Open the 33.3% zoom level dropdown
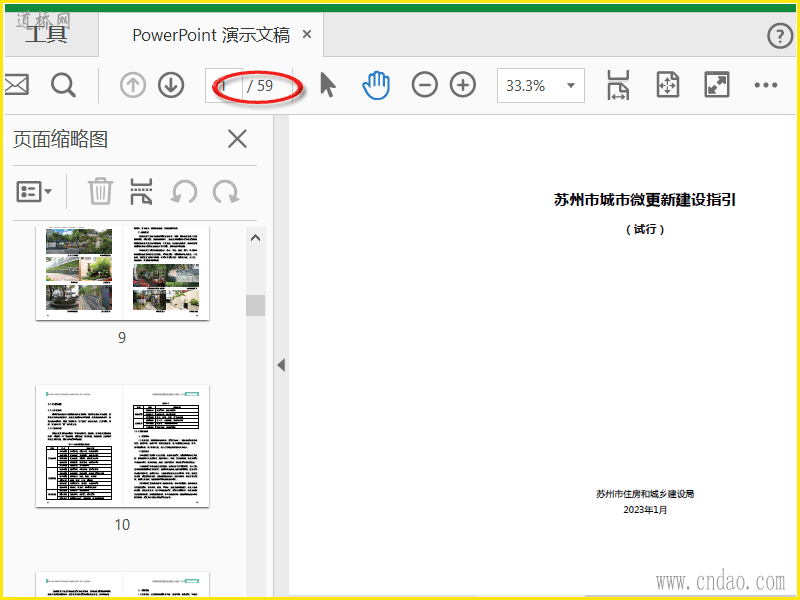 [x=541, y=85]
